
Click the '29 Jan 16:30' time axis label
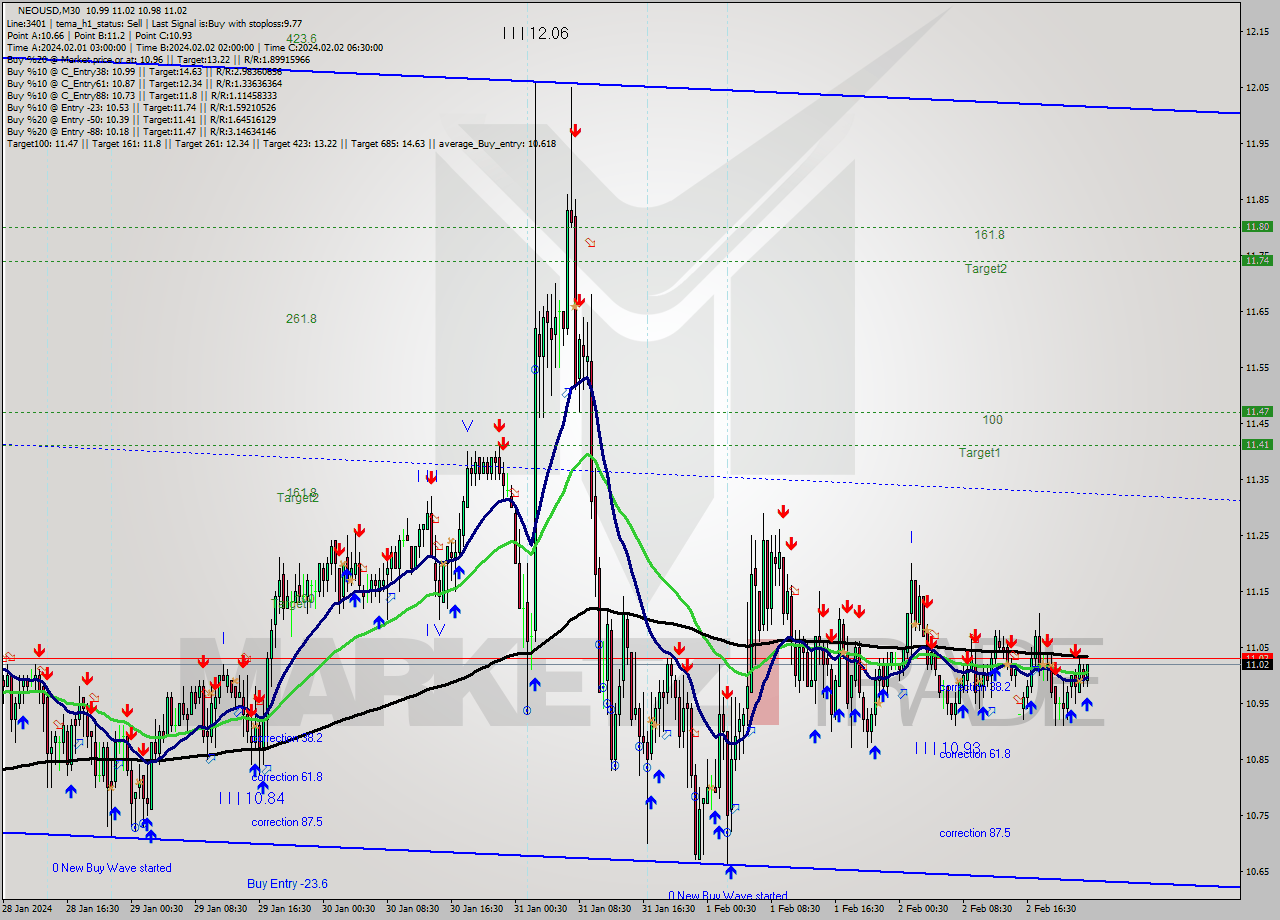283,909
